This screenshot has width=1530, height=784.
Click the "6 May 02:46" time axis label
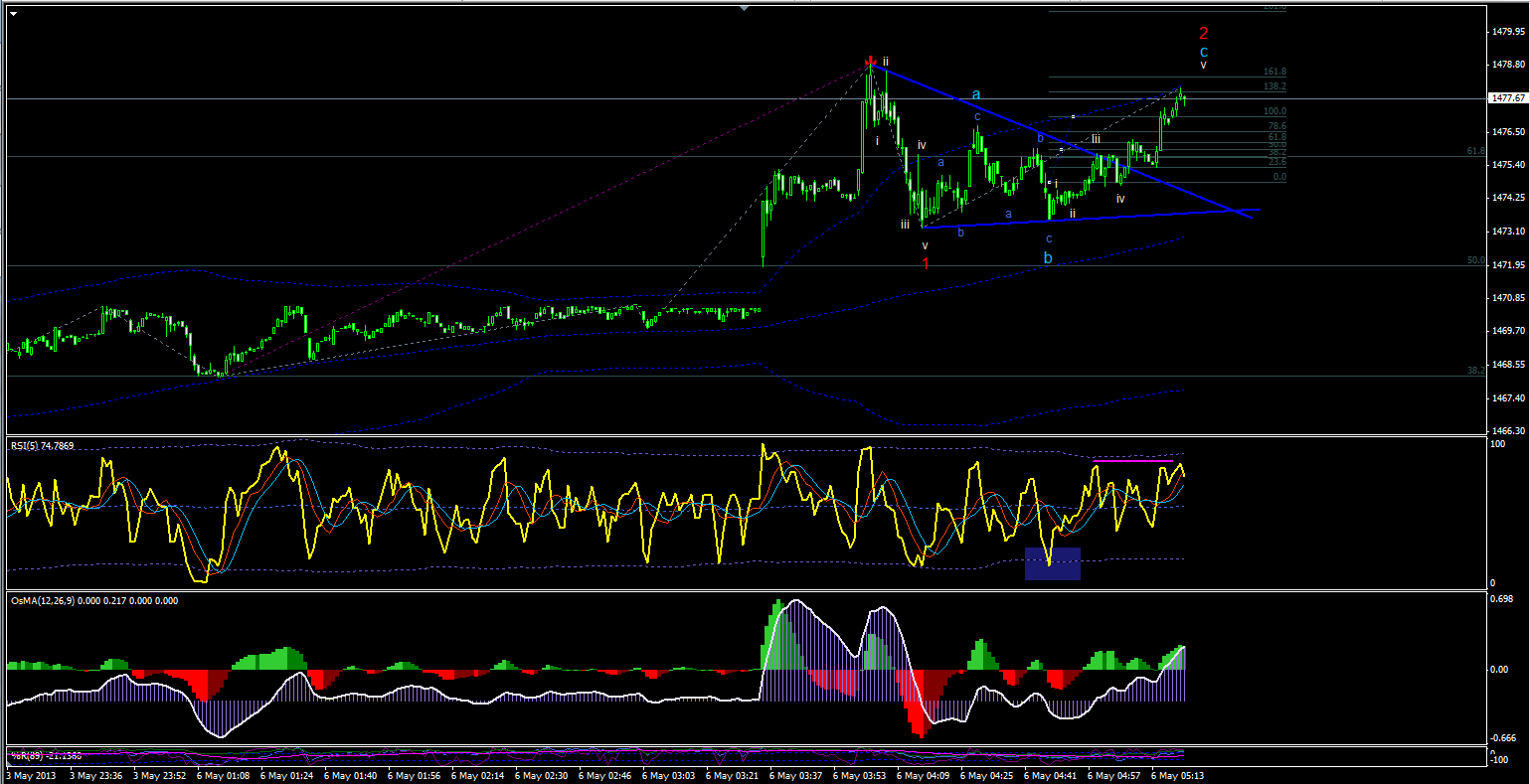pos(607,775)
